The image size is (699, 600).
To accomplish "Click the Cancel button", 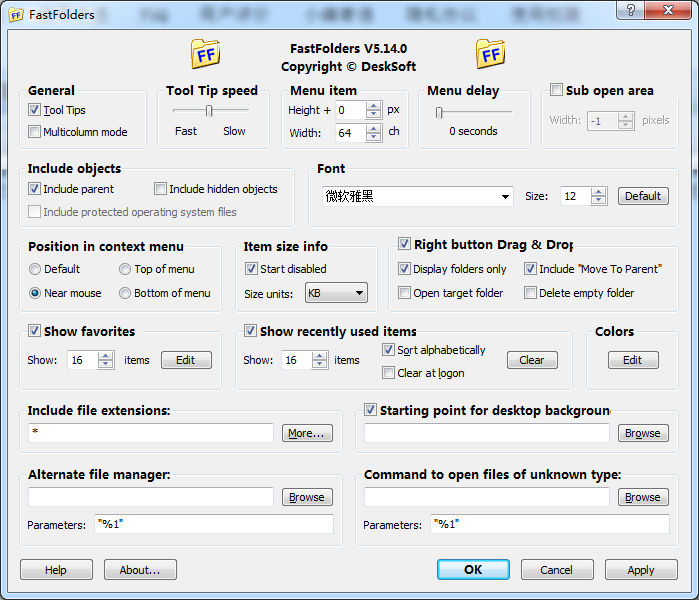I will [x=557, y=570].
